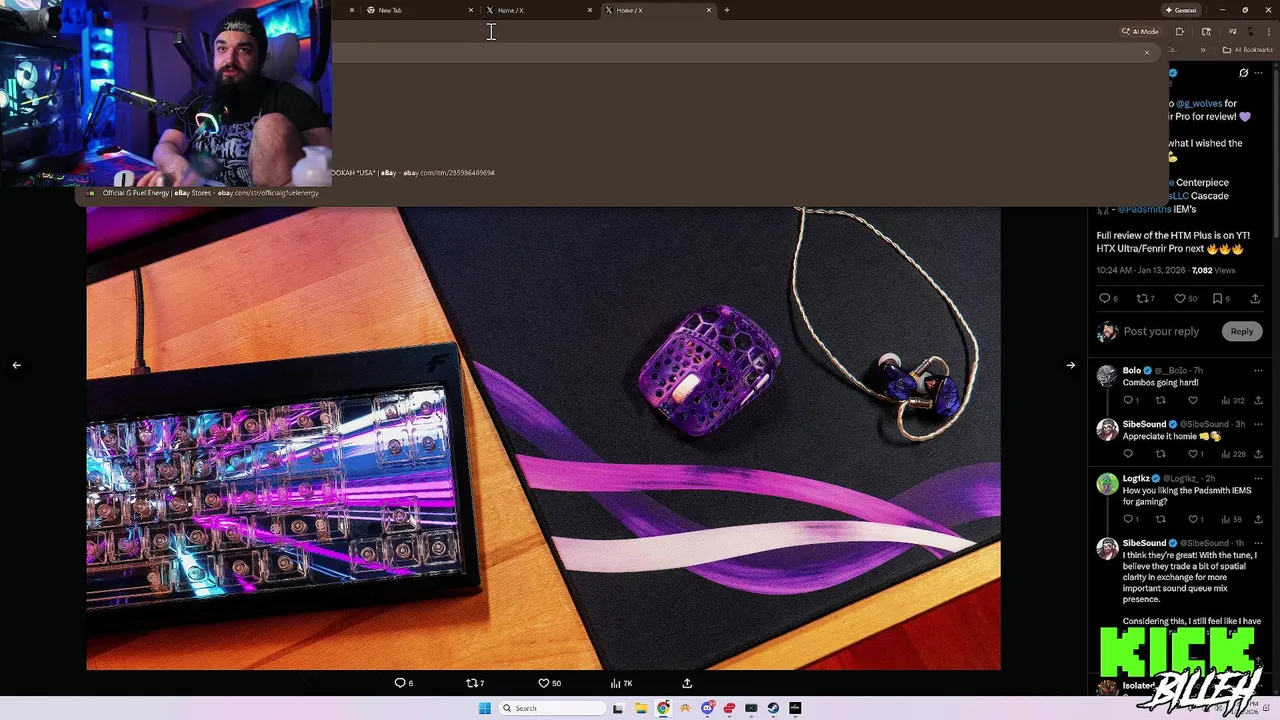Open the Gemini button in Chrome
This screenshot has width=1280, height=720.
point(1181,10)
